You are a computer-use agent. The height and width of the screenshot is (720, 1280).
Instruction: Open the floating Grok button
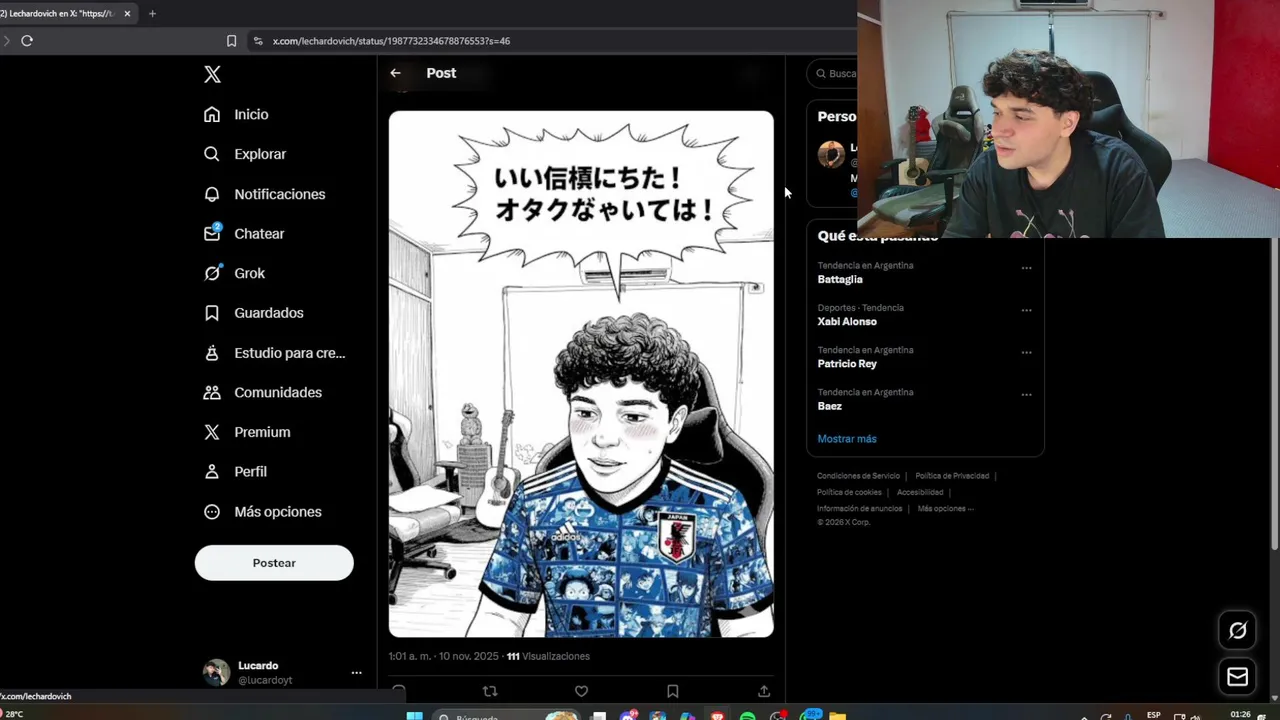(x=1238, y=631)
